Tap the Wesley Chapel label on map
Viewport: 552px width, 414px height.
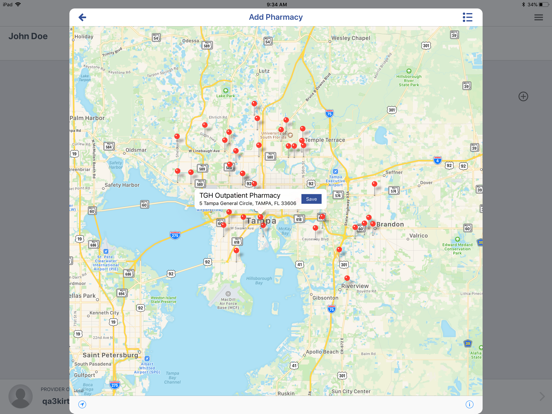click(351, 38)
